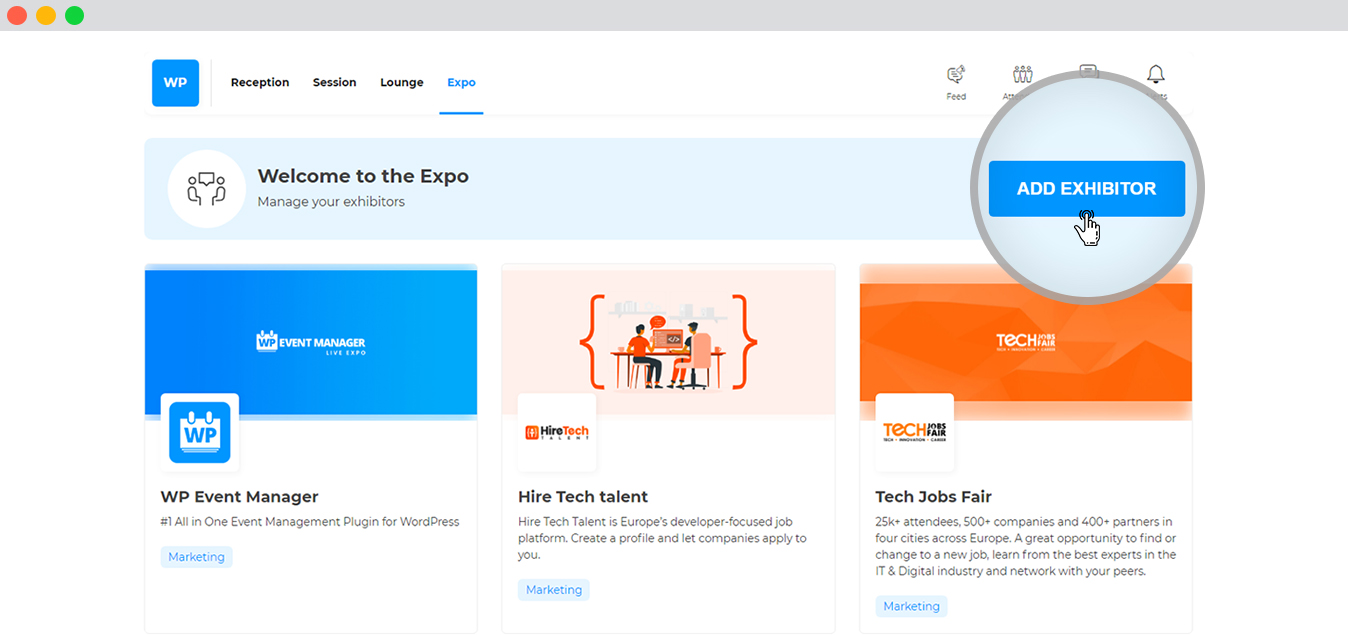Click the Expo chat icon beside the welcome heading
This screenshot has width=1348, height=635.
tap(207, 189)
